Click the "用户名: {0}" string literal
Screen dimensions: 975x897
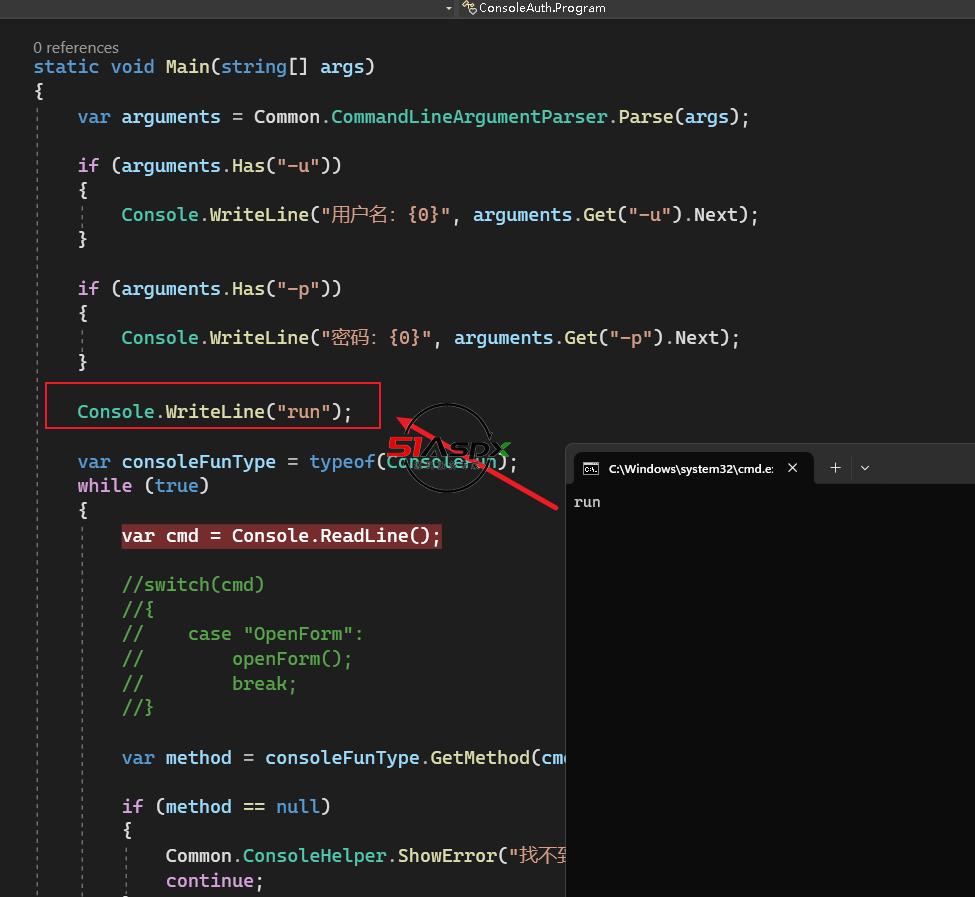[x=385, y=214]
